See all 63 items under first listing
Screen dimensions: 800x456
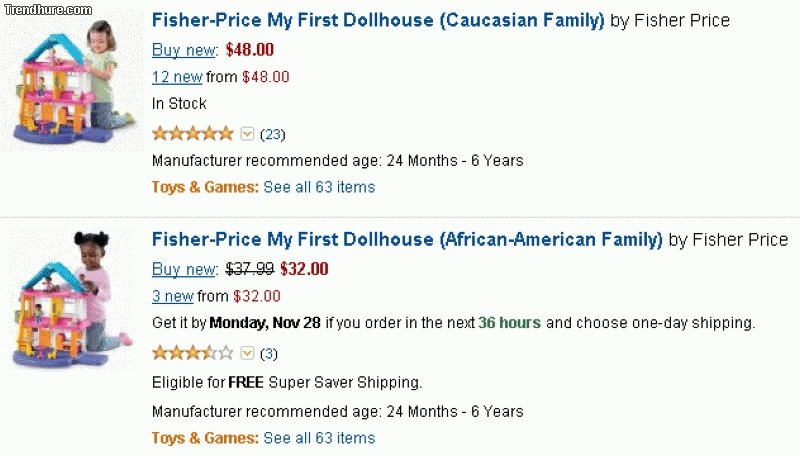click(x=319, y=187)
